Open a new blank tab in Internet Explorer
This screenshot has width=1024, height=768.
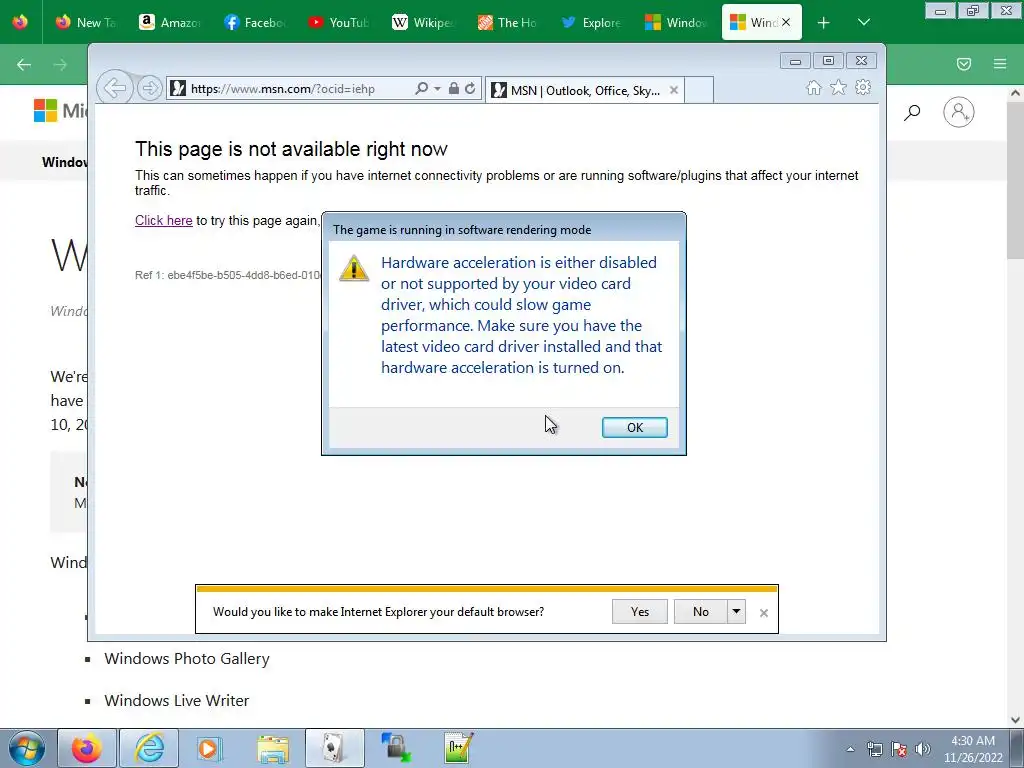698,90
